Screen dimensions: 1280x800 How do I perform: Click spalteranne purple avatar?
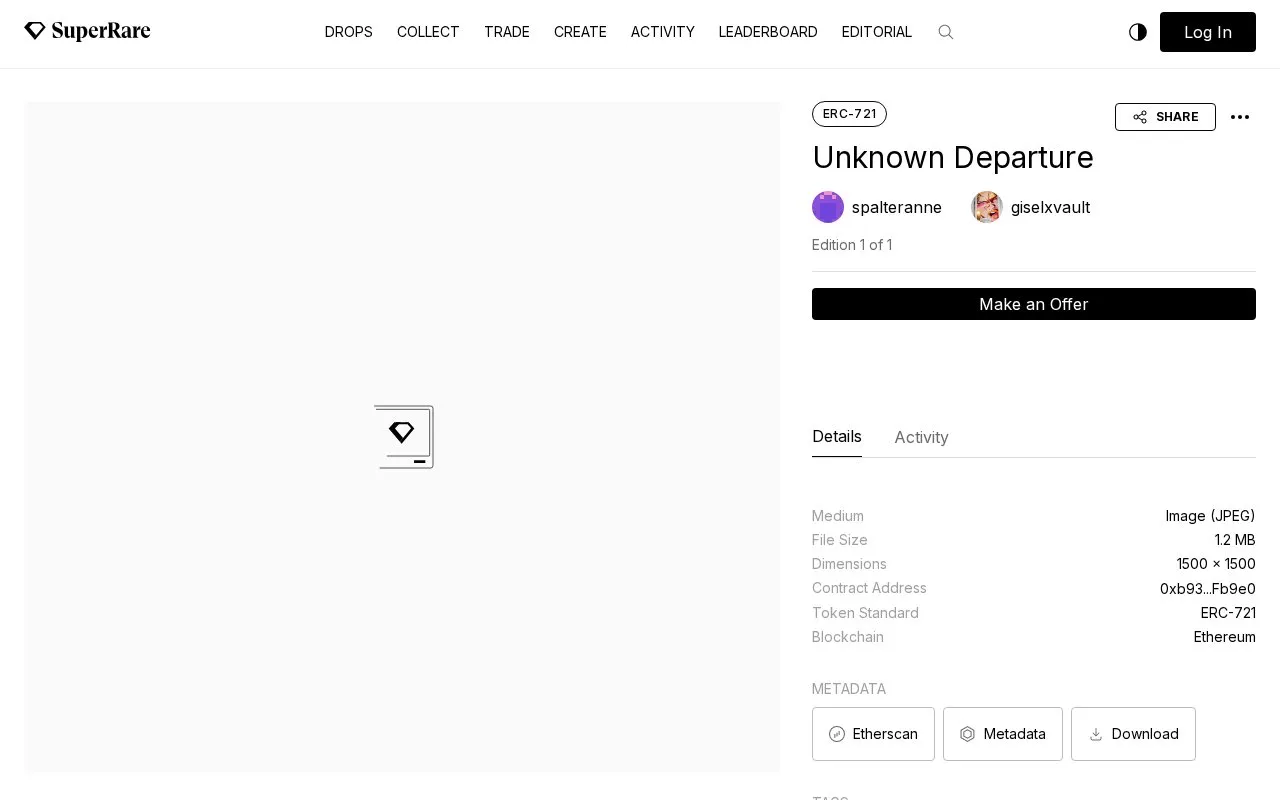[x=828, y=207]
